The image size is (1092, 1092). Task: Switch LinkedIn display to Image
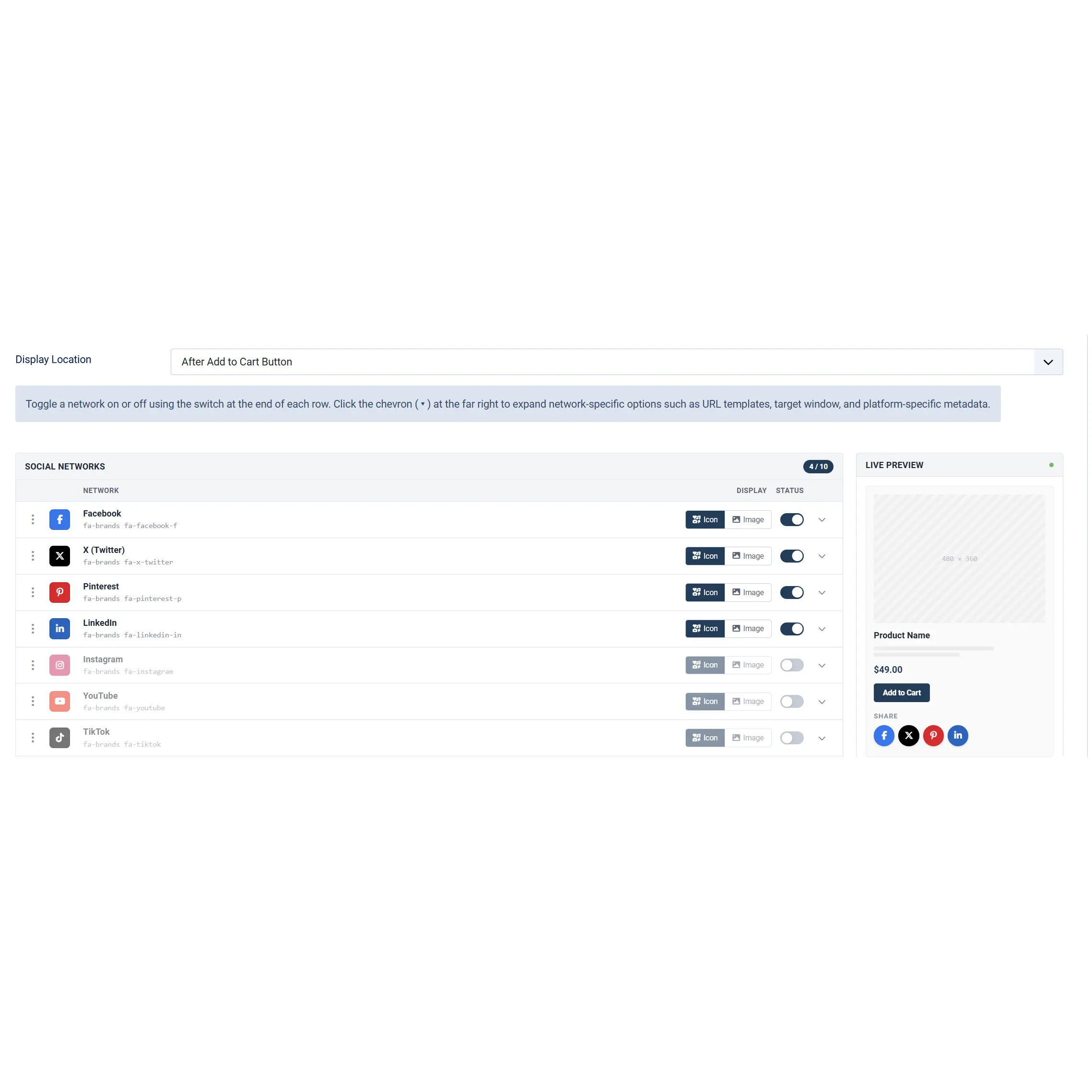[x=748, y=629]
